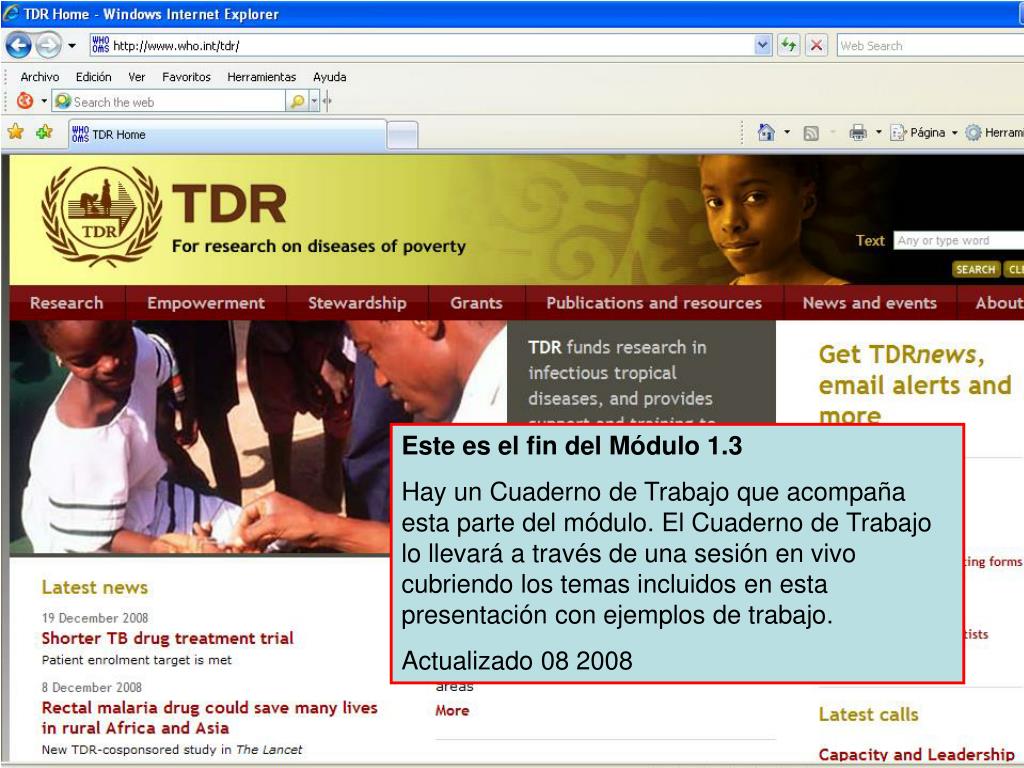1024x768 pixels.
Task: Open the Página command bar menu
Action: tap(923, 133)
